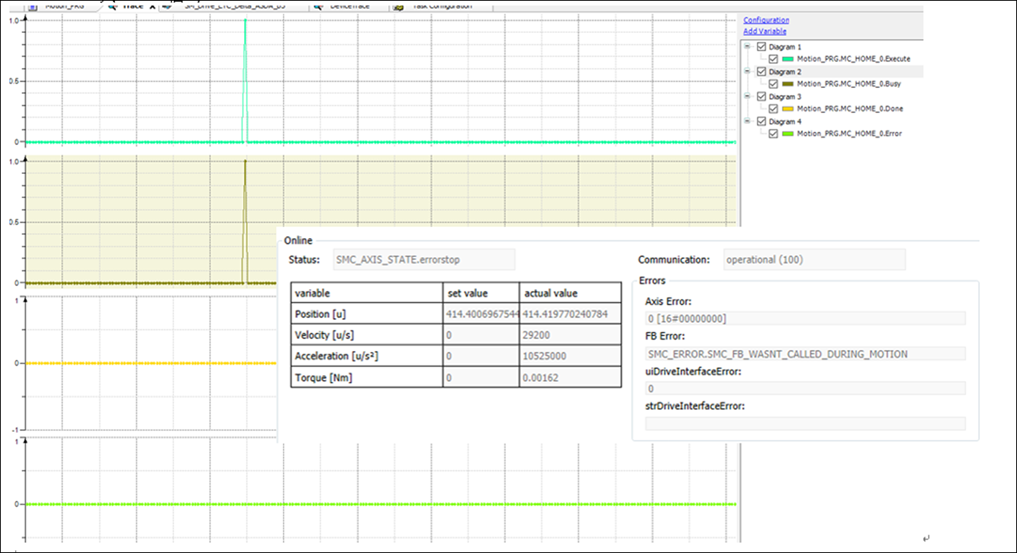1017x553 pixels.
Task: Open the Configuration link
Action: point(766,20)
